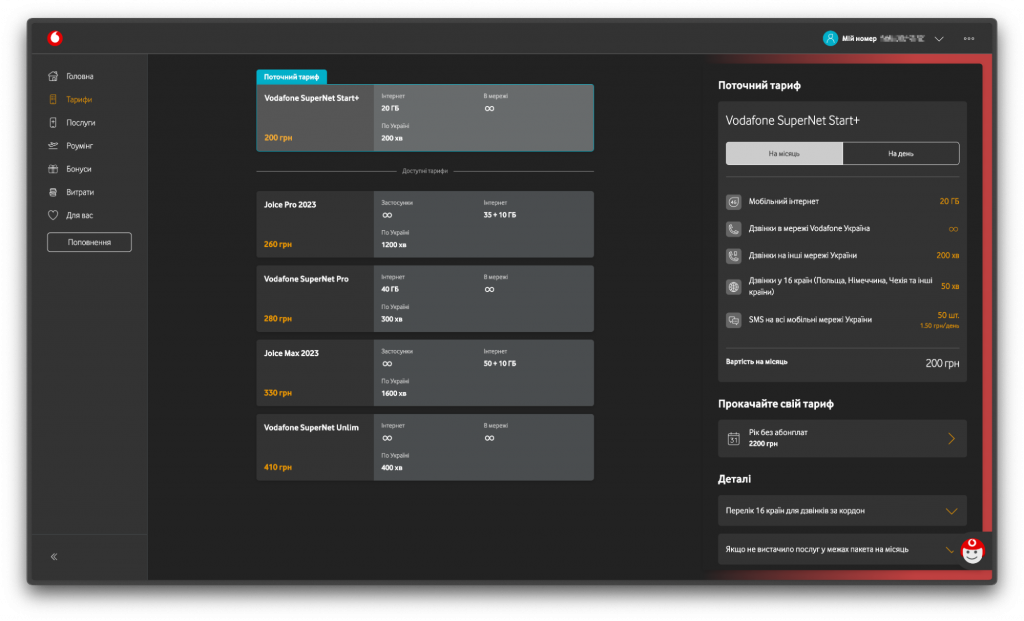Click the heart icon beside Для вас
Image resolution: width=1024 pixels, height=621 pixels.
coord(53,215)
